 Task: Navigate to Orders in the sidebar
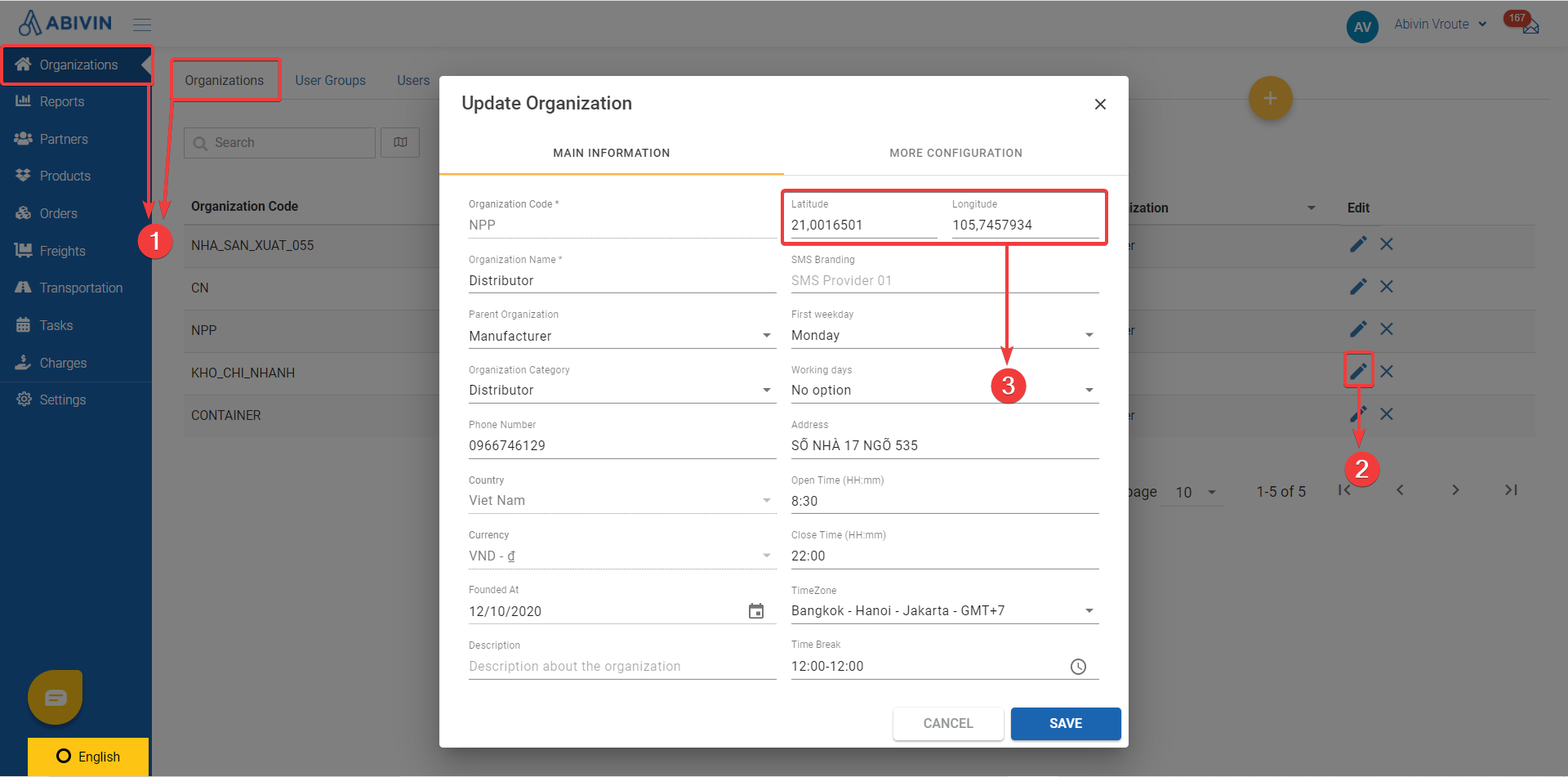tap(76, 213)
